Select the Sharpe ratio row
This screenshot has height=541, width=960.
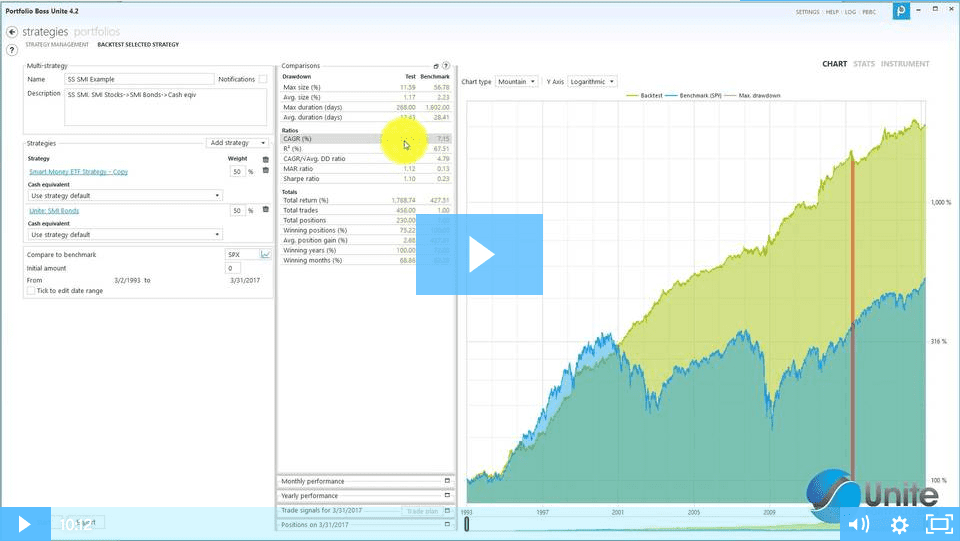pos(366,179)
